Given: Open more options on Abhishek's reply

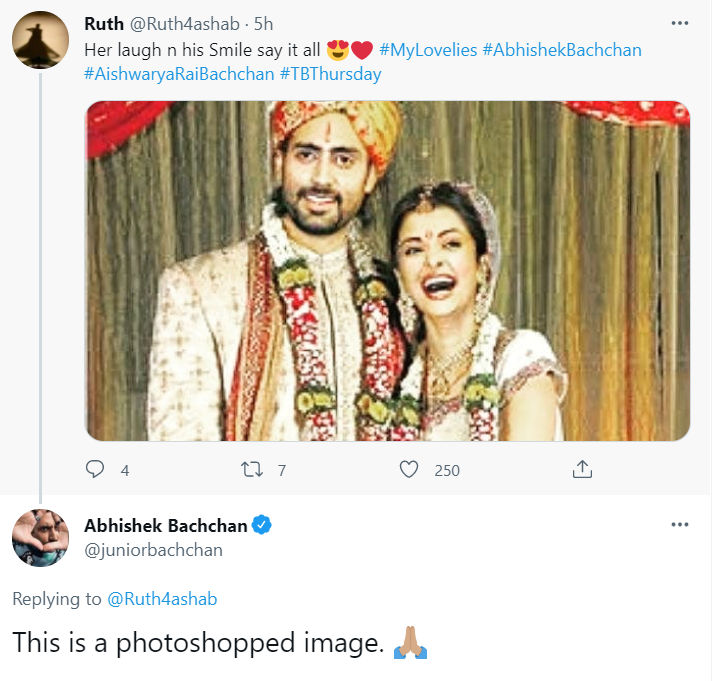Looking at the screenshot, I should coord(680,525).
